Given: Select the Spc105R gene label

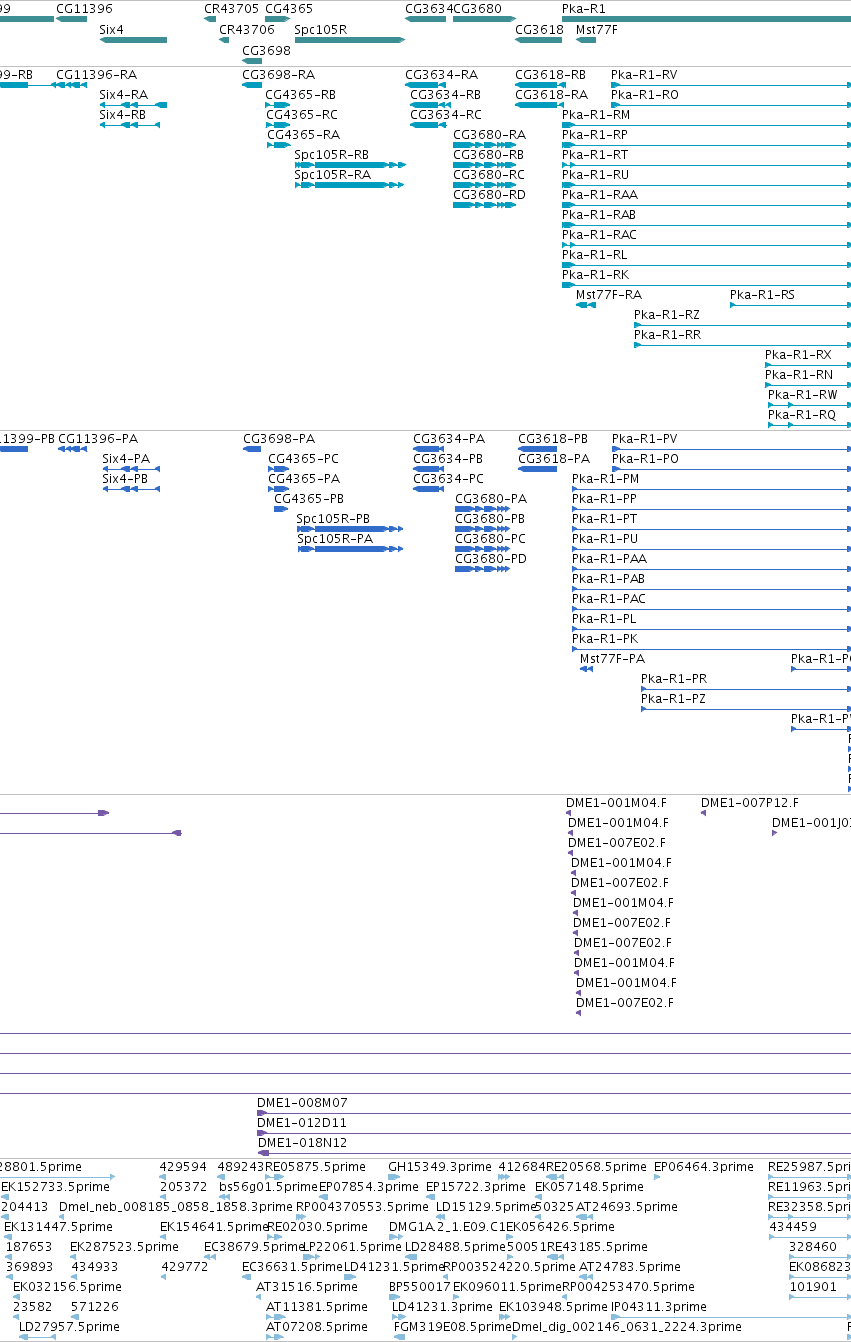Looking at the screenshot, I should click(x=320, y=29).
